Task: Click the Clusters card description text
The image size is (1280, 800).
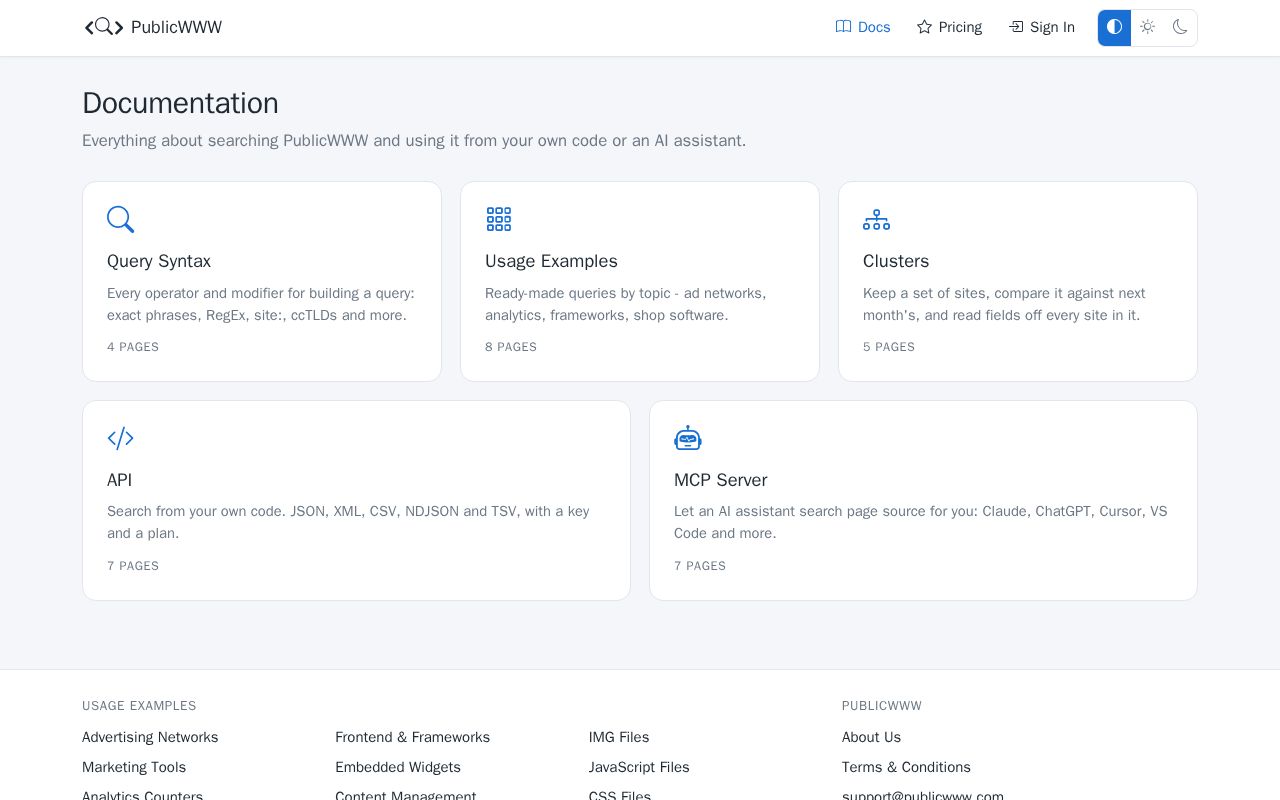Action: 1004,304
